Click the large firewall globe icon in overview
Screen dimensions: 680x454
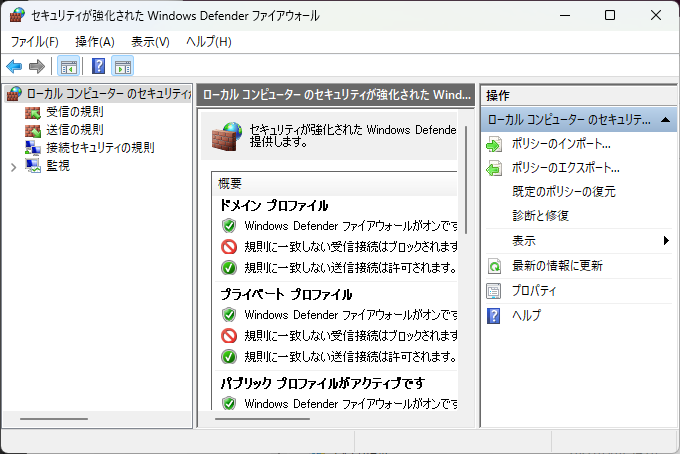tap(227, 137)
